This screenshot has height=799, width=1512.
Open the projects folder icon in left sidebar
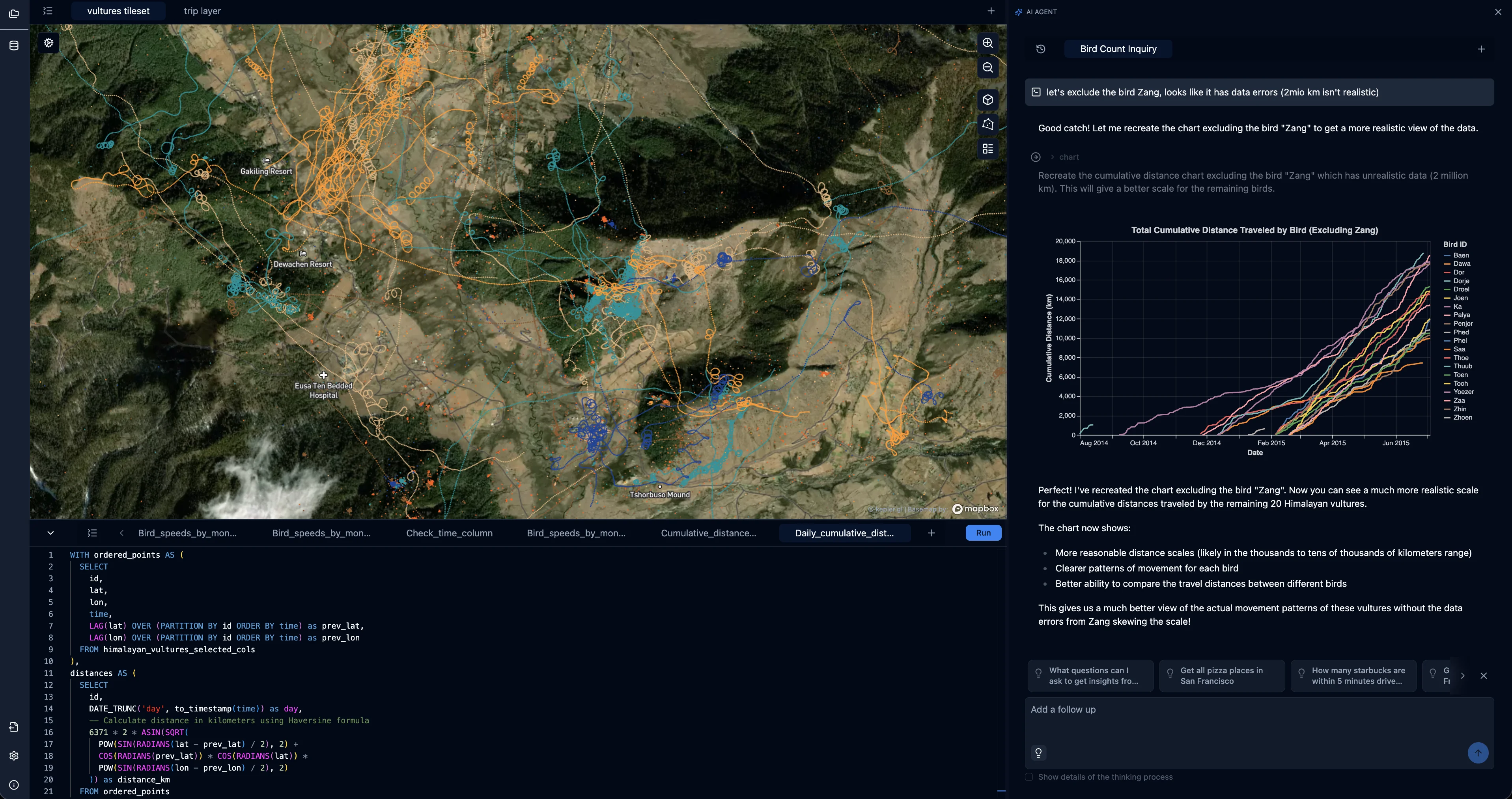[x=14, y=13]
